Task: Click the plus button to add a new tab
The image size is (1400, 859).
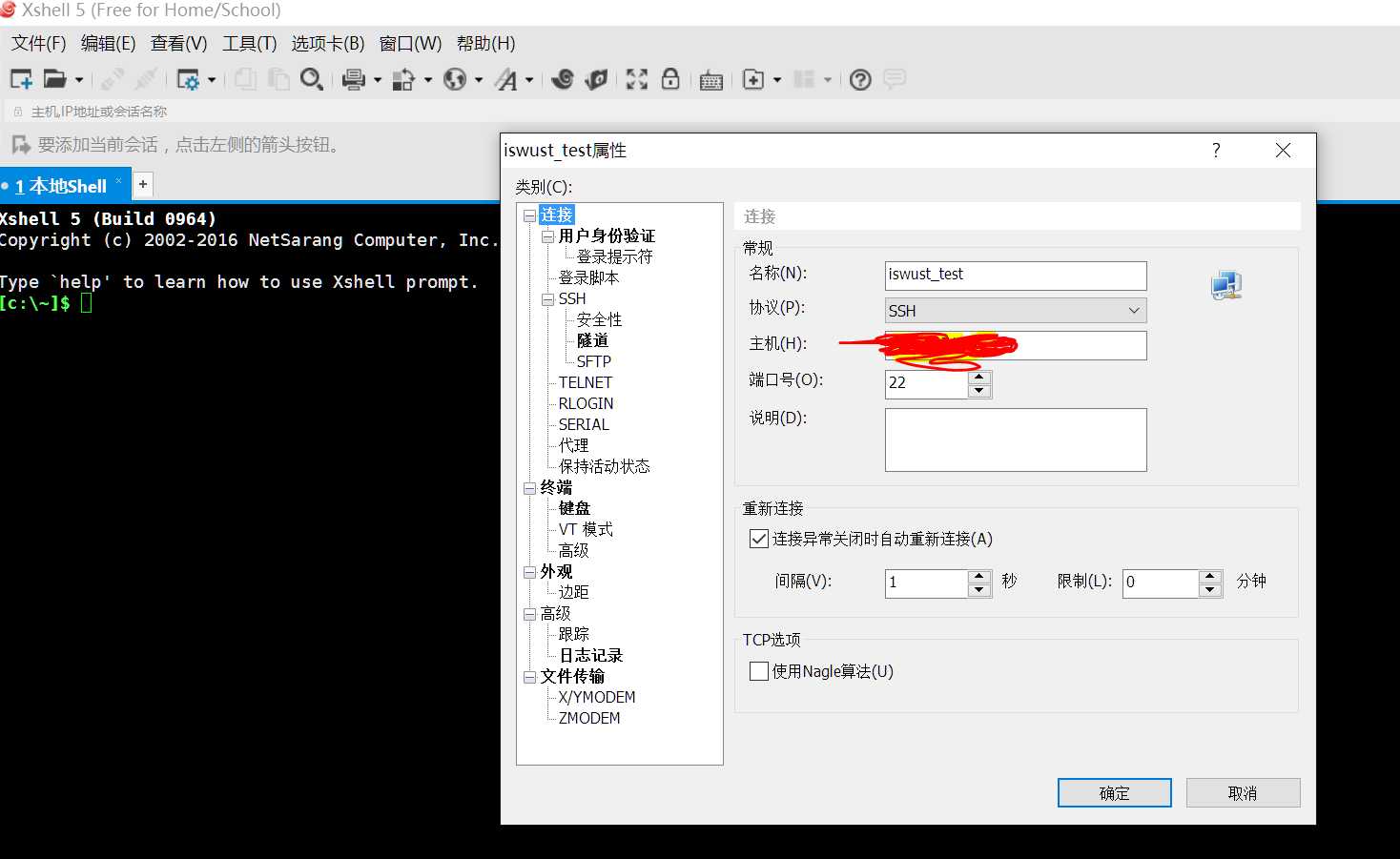Action: (x=143, y=184)
